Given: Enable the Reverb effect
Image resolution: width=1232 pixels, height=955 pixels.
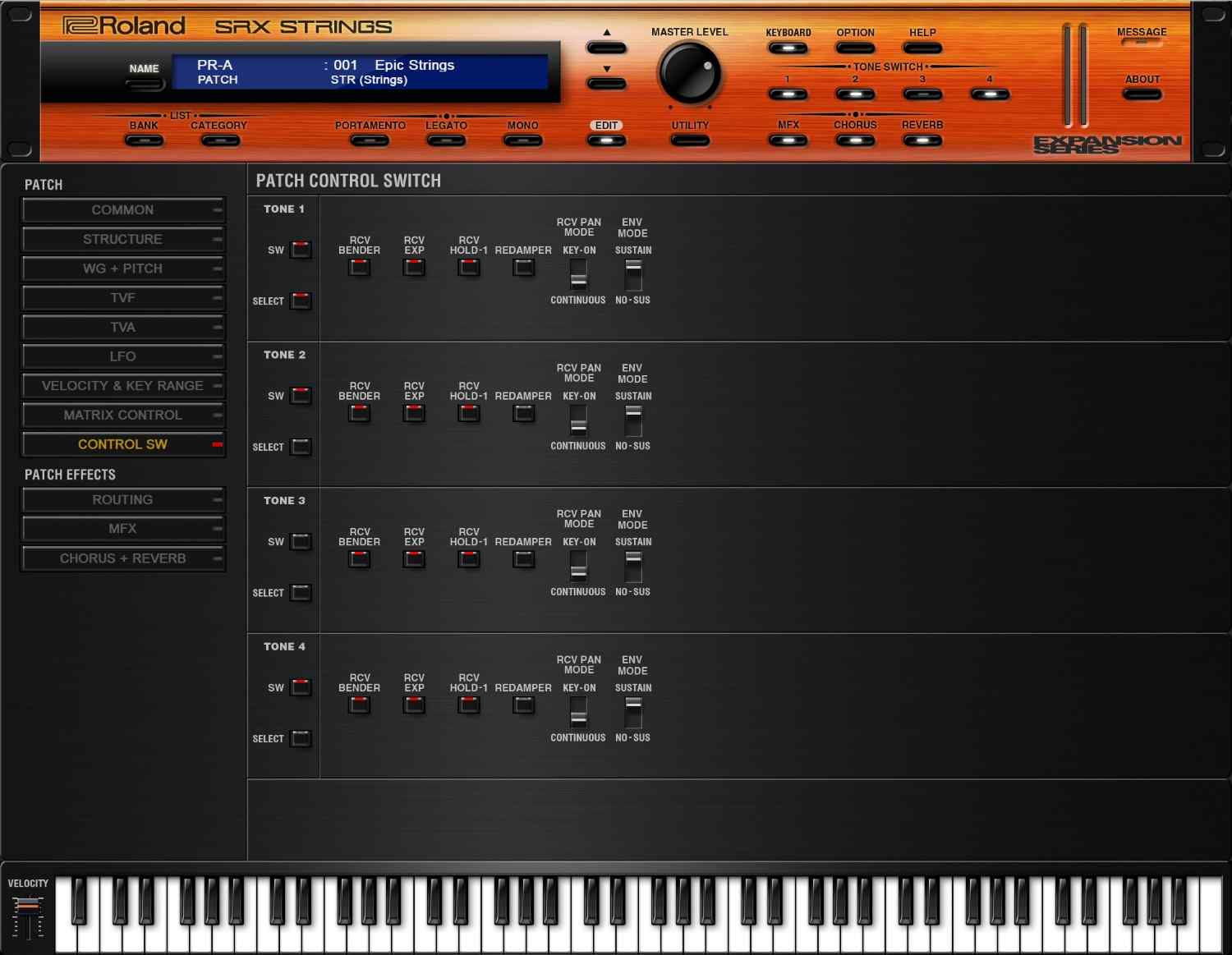Looking at the screenshot, I should coord(922,140).
